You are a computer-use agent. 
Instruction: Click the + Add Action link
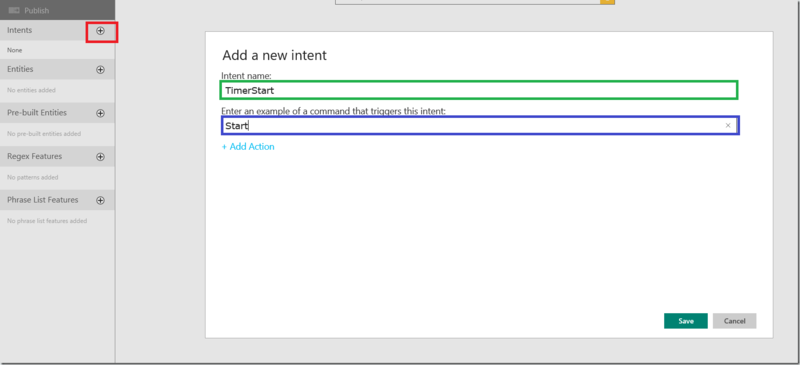click(248, 147)
